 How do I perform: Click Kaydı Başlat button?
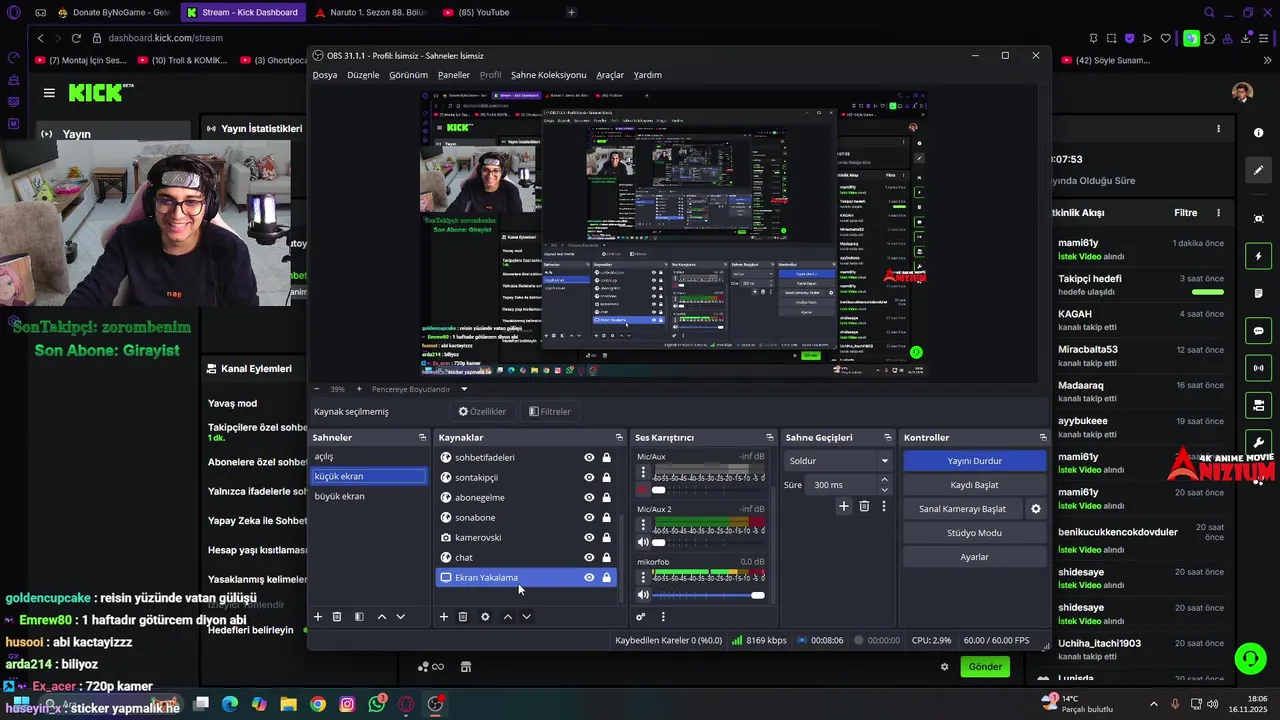[x=975, y=485]
